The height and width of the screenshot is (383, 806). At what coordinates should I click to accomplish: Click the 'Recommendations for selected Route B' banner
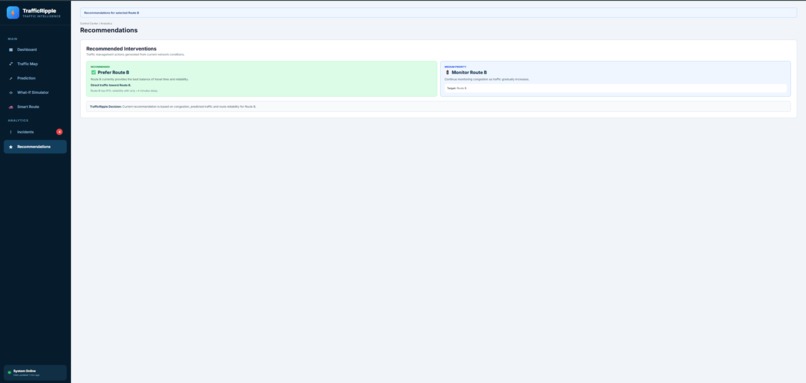(438, 12)
